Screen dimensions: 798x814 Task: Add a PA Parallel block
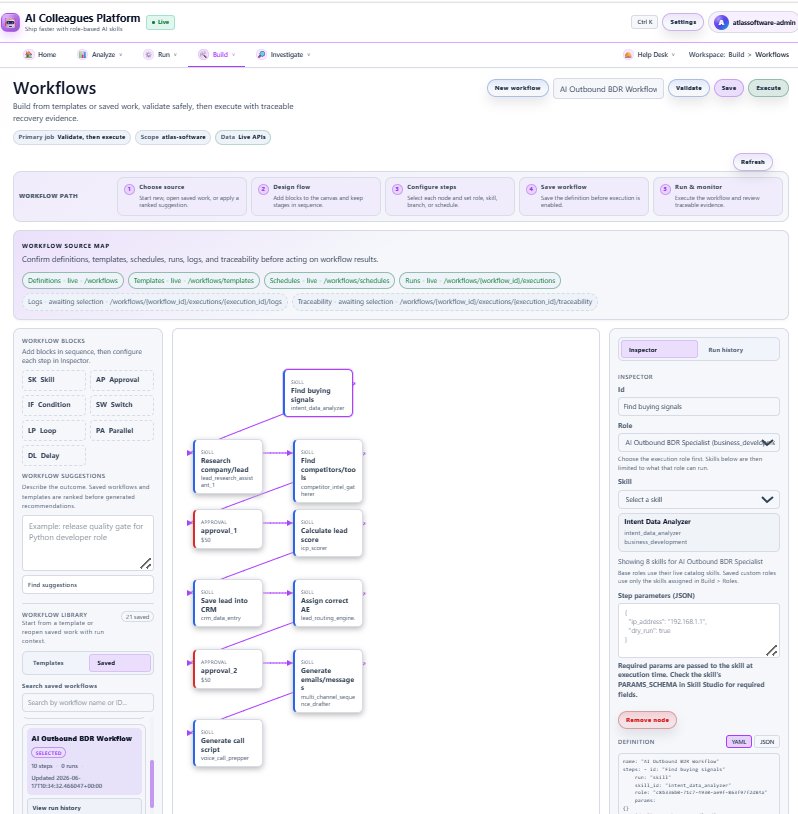[121, 431]
